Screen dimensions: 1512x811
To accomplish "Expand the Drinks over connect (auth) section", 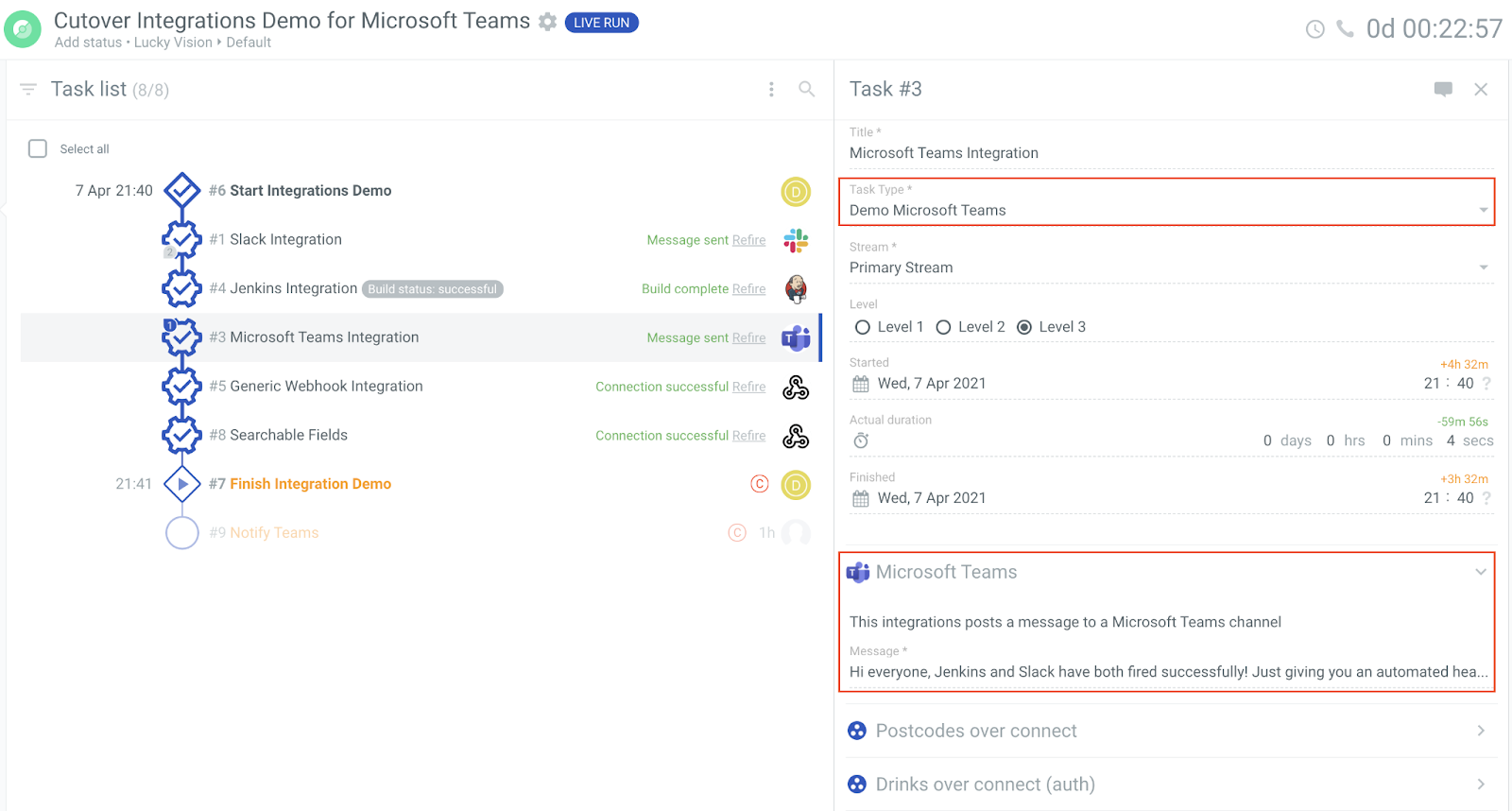I will (x=1172, y=785).
